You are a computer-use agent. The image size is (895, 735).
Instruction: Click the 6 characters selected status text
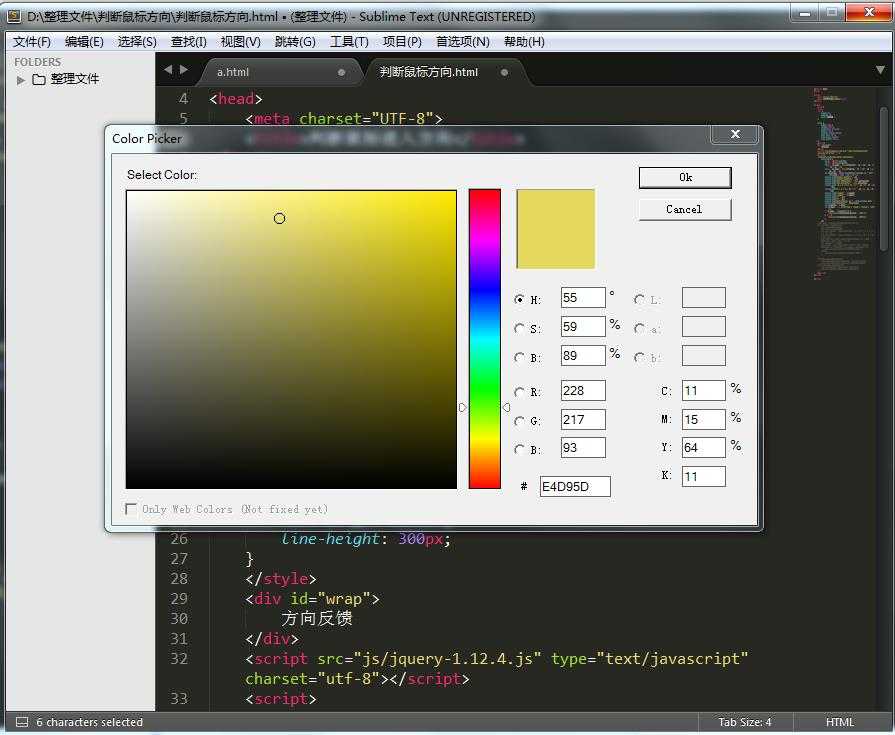pyautogui.click(x=90, y=722)
